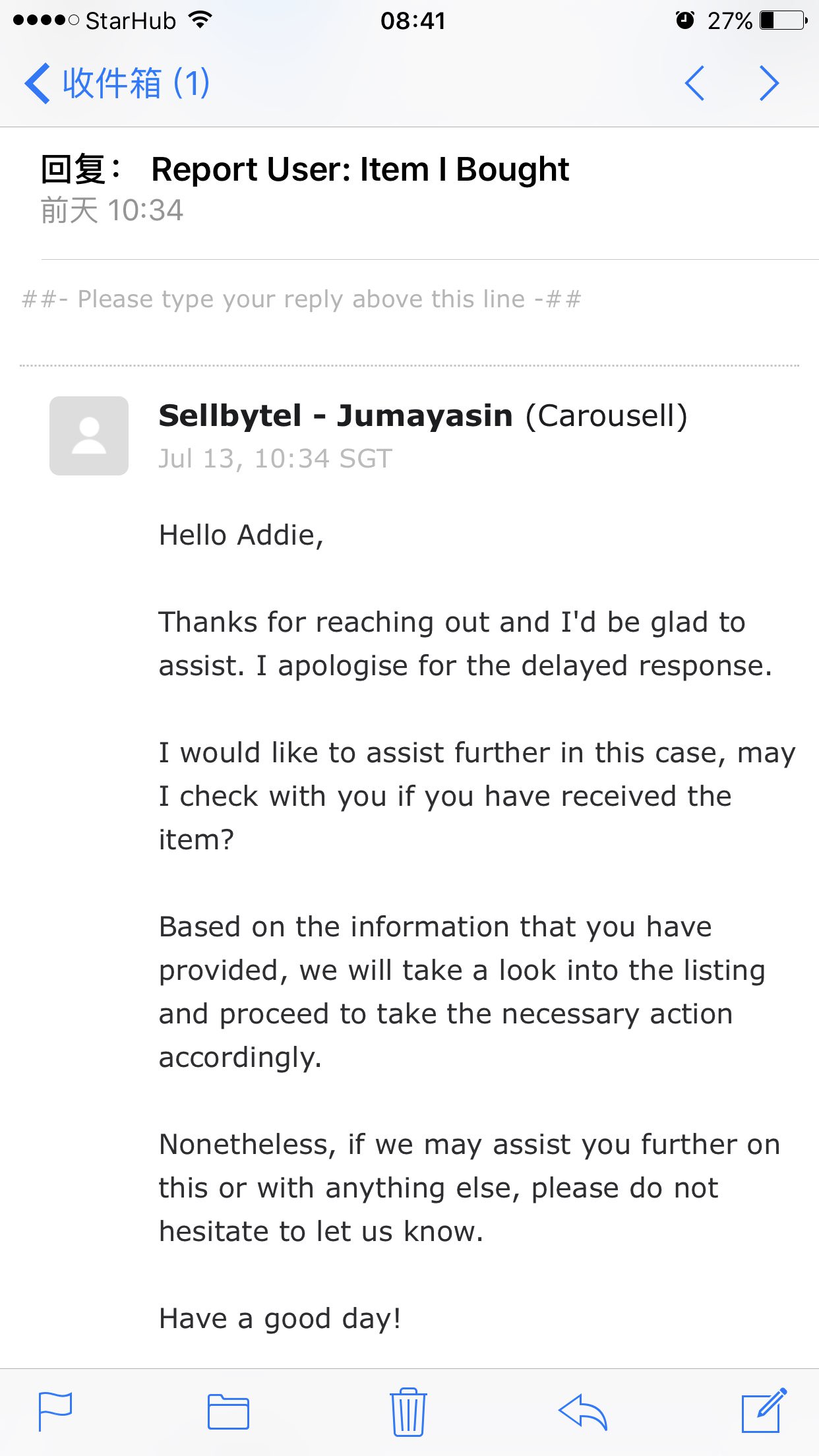Tap the back arrow to inbox

(38, 84)
